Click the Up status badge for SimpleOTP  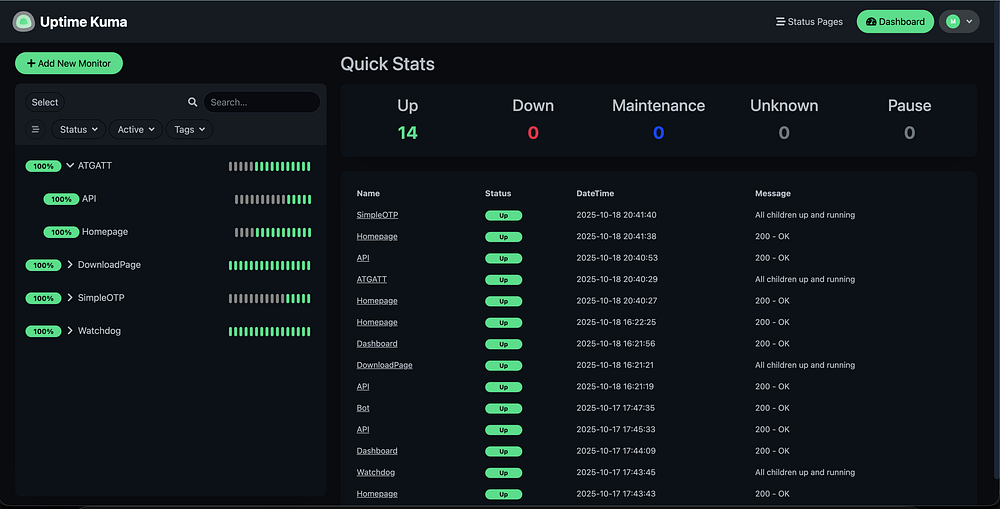point(503,215)
